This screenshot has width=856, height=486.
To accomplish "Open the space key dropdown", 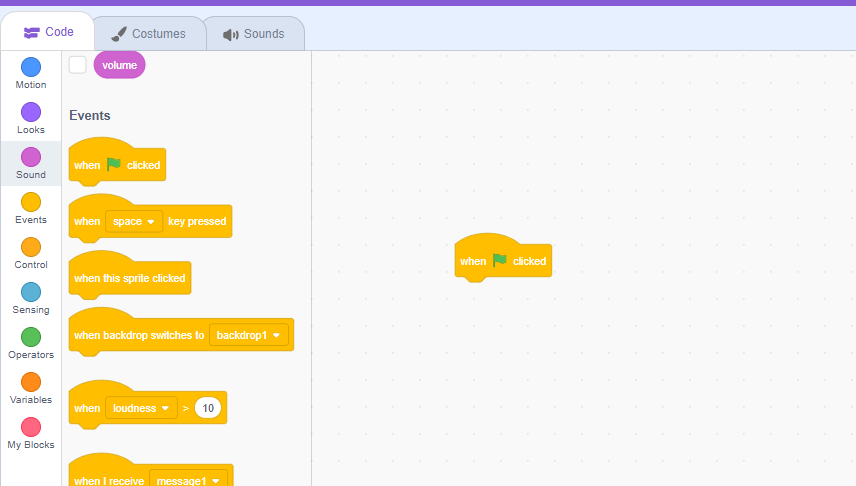I will click(134, 221).
